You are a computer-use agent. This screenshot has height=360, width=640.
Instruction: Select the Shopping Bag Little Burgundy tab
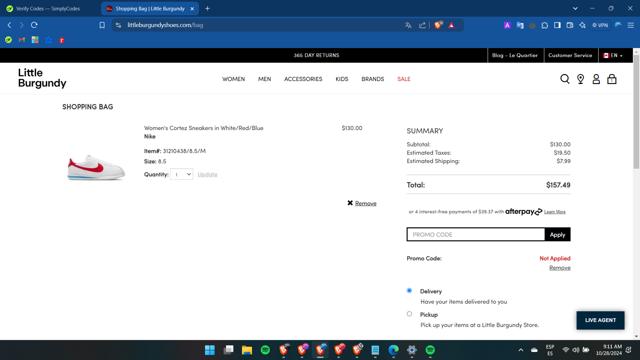pos(149,9)
